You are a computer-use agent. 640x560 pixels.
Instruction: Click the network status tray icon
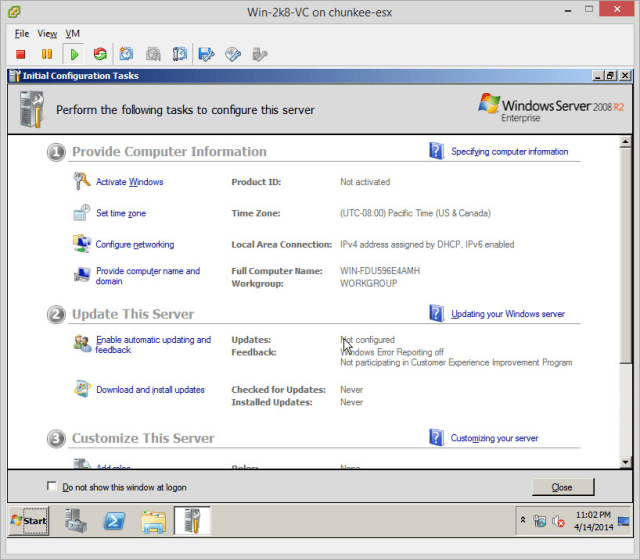[540, 521]
